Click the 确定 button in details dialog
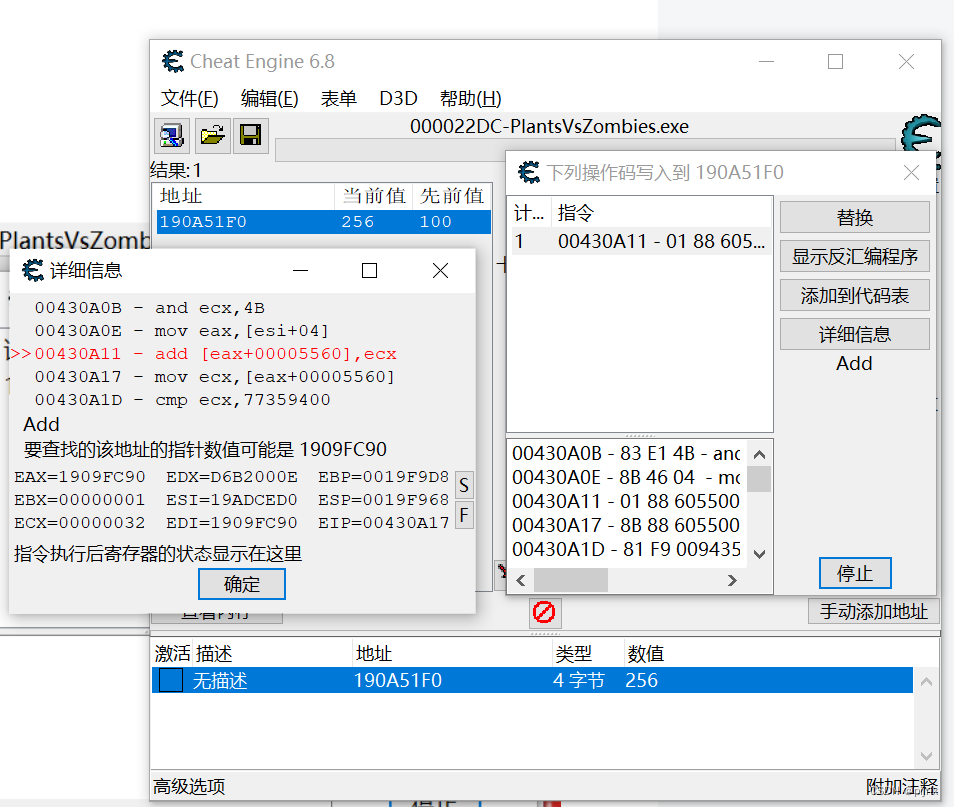The image size is (954, 807). (242, 584)
